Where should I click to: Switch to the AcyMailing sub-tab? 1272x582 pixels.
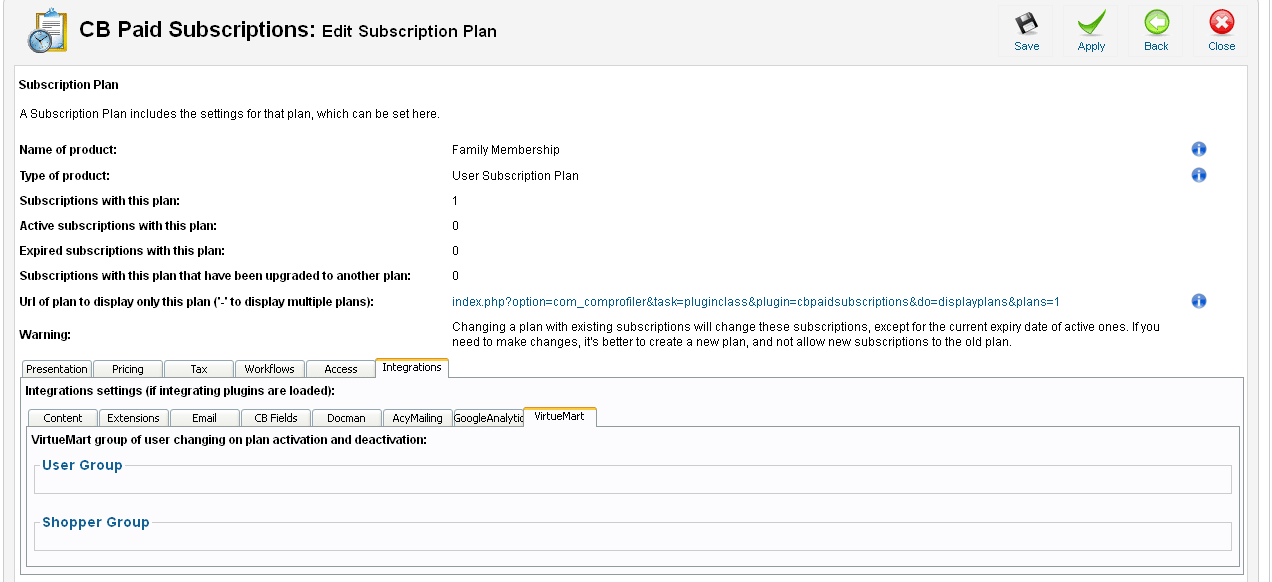[x=418, y=418]
